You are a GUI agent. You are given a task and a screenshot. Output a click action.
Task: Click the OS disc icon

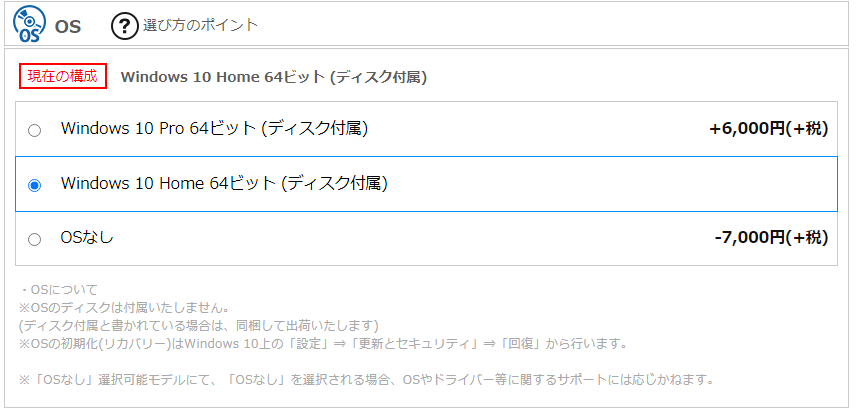click(29, 24)
